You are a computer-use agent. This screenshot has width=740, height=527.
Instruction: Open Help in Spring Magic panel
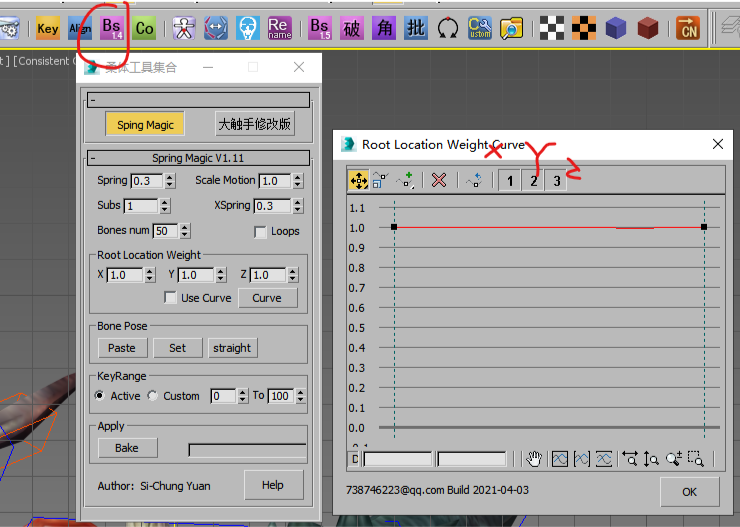click(x=273, y=485)
